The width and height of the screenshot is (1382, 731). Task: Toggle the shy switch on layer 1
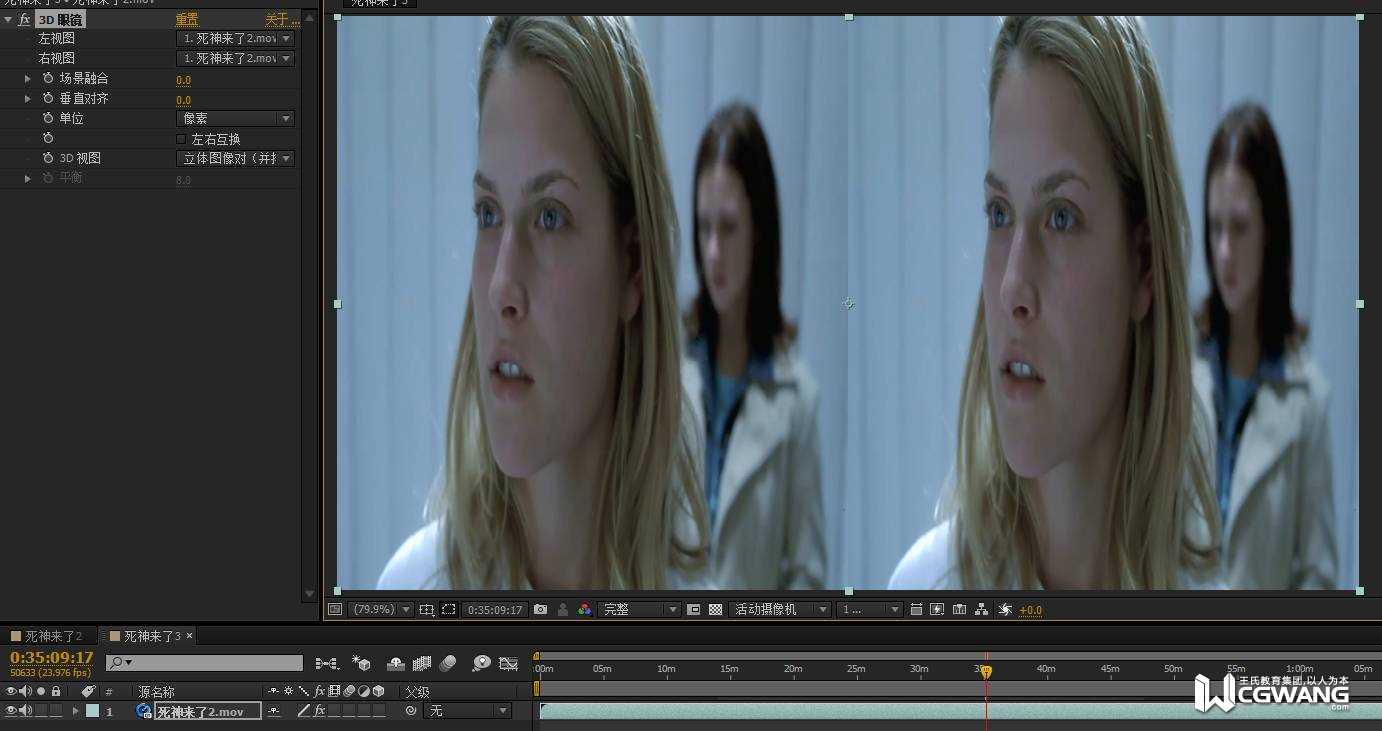point(273,711)
